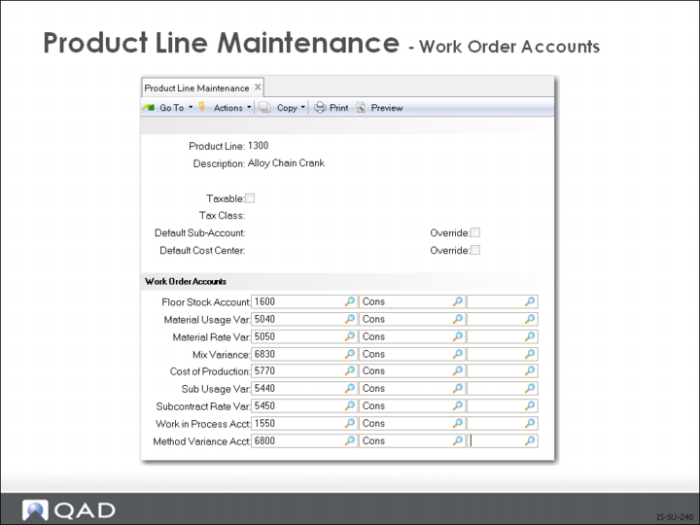Open lookup for Material Rate Var Cons field
The width and height of the screenshot is (700, 525).
[458, 336]
